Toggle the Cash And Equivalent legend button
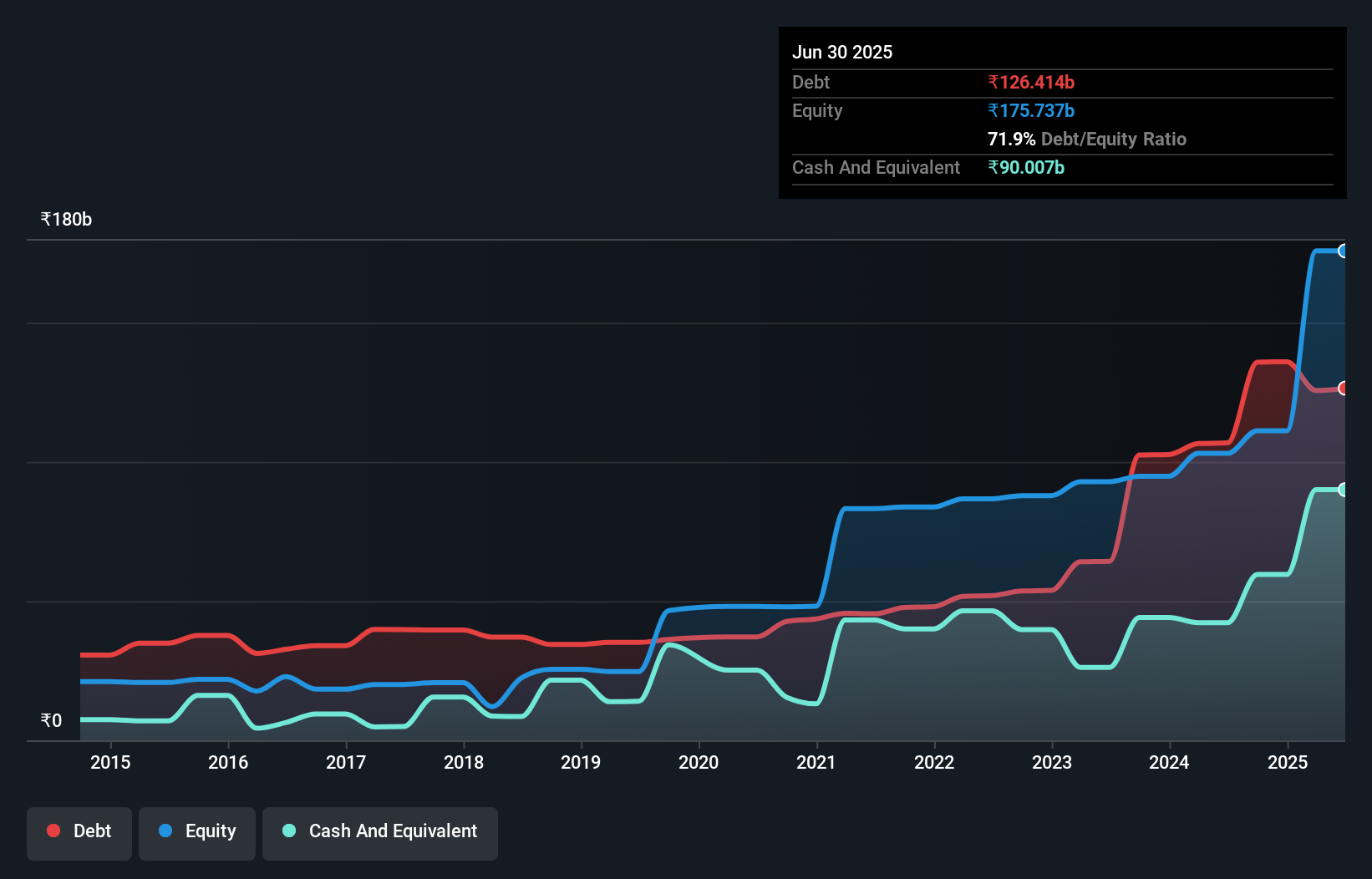This screenshot has width=1372, height=879. 380,833
